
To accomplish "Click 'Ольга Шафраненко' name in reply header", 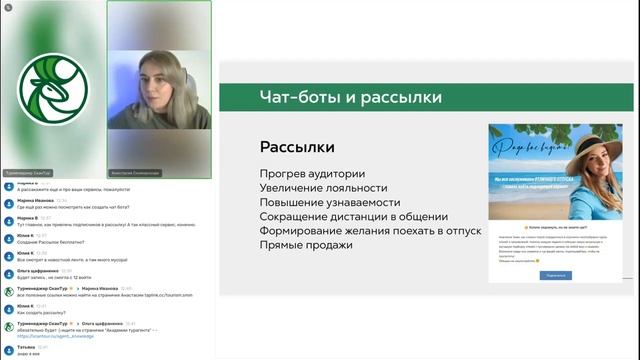I will [102, 324].
